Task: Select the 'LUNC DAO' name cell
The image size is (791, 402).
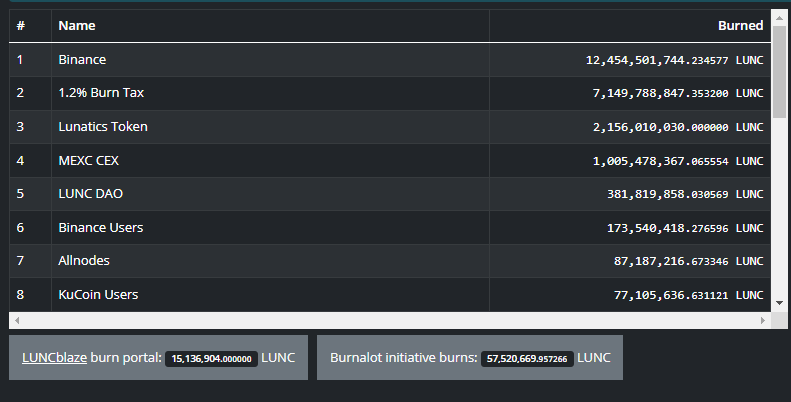Action: [270, 194]
